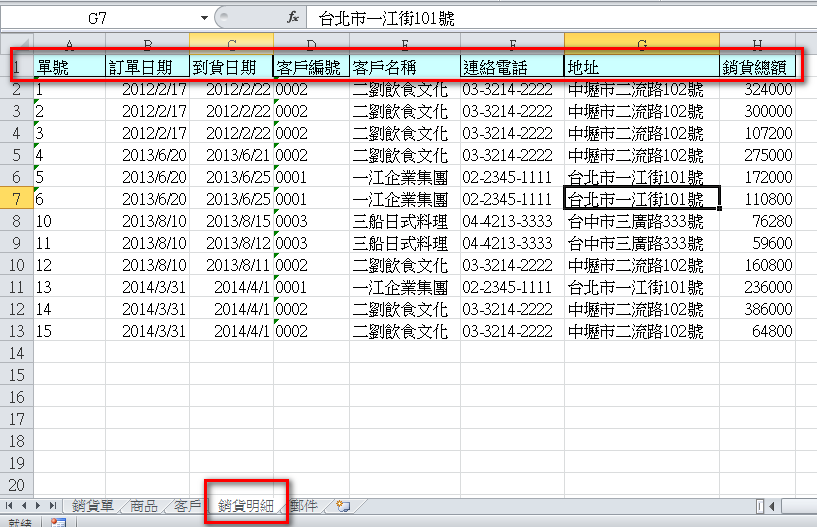Click header cell 訂單日期
This screenshot has height=527, width=817.
click(x=147, y=67)
